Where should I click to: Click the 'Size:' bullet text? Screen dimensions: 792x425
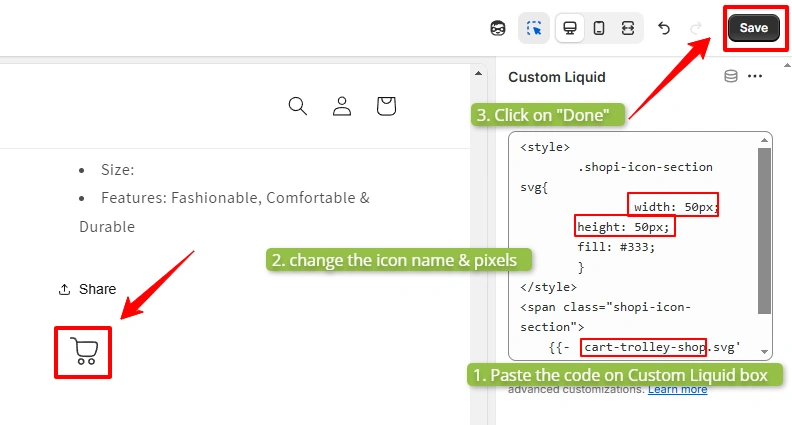click(118, 170)
